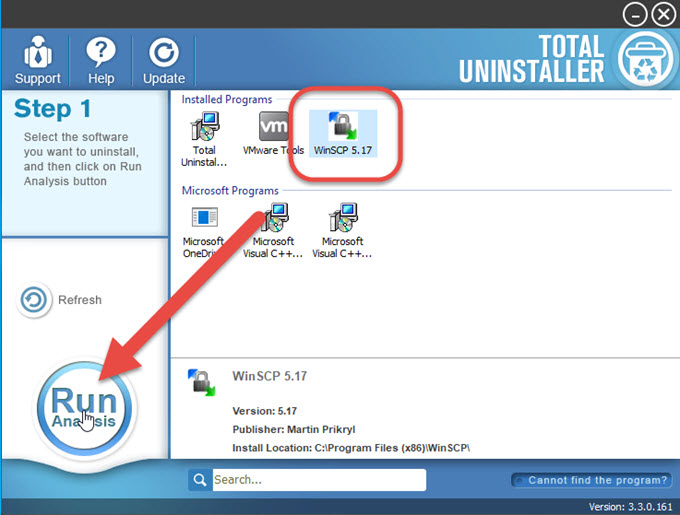Click Publisher: Martin Prikryl text

point(294,429)
